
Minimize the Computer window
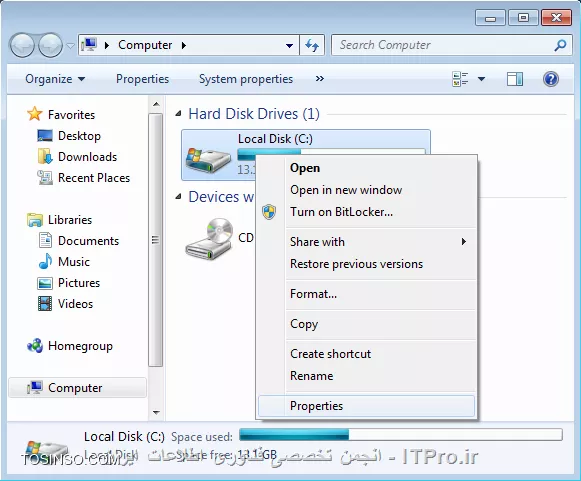pos(490,17)
